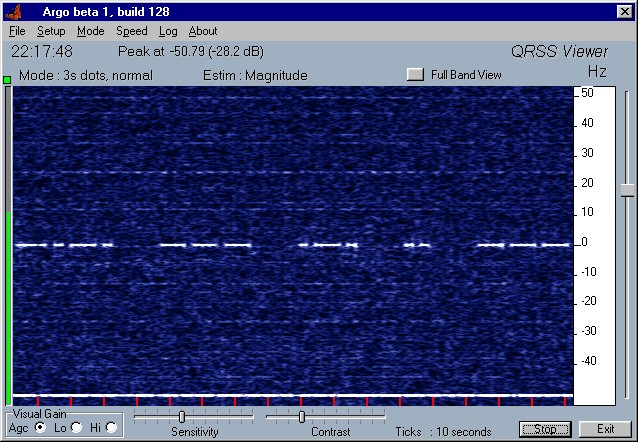Click the green signal indicator square
The width and height of the screenshot is (638, 442).
7,79
